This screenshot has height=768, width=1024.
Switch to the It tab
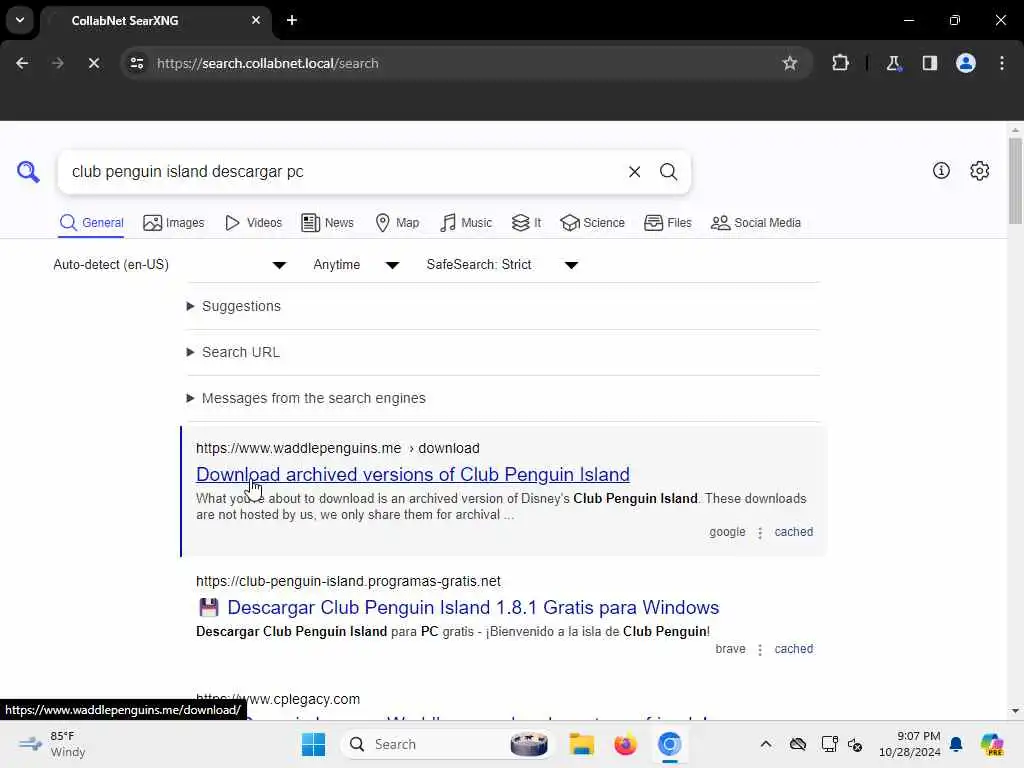click(526, 223)
